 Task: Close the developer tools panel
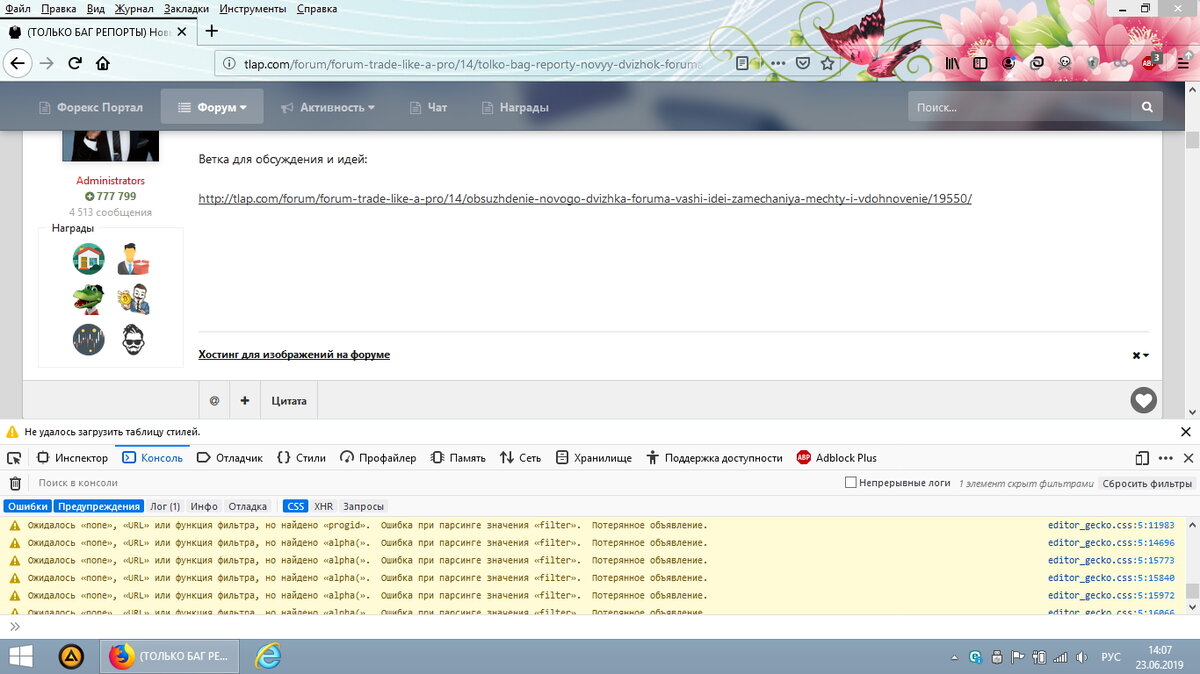pyautogui.click(x=1187, y=458)
